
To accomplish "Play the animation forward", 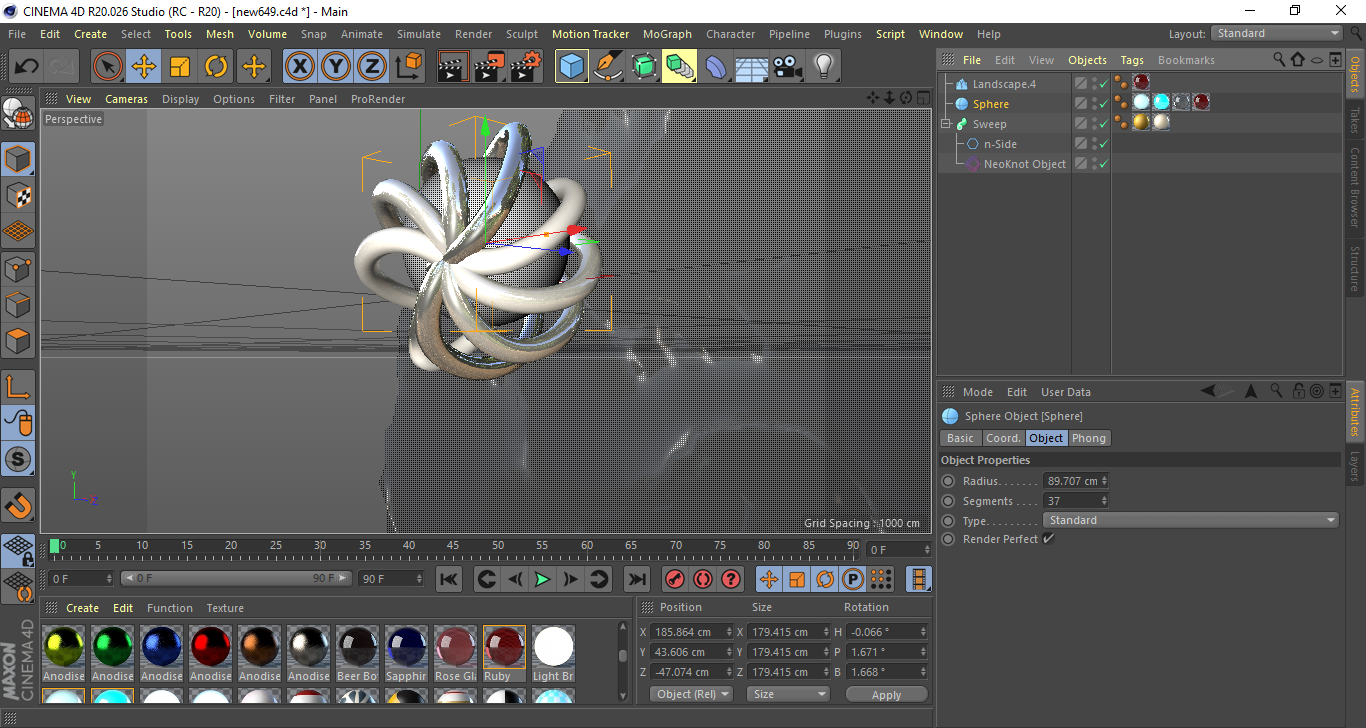I will (542, 579).
